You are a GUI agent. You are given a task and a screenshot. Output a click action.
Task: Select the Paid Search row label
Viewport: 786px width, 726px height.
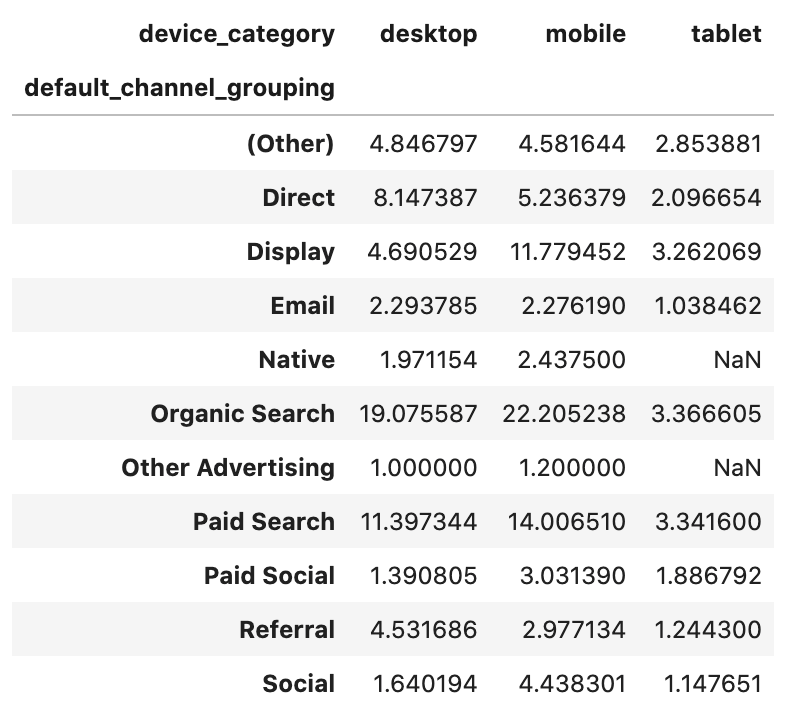click(263, 521)
